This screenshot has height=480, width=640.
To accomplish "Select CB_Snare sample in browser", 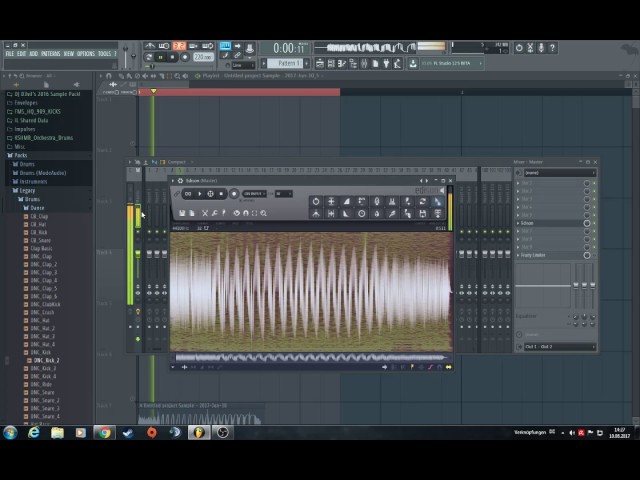I will tap(40, 240).
